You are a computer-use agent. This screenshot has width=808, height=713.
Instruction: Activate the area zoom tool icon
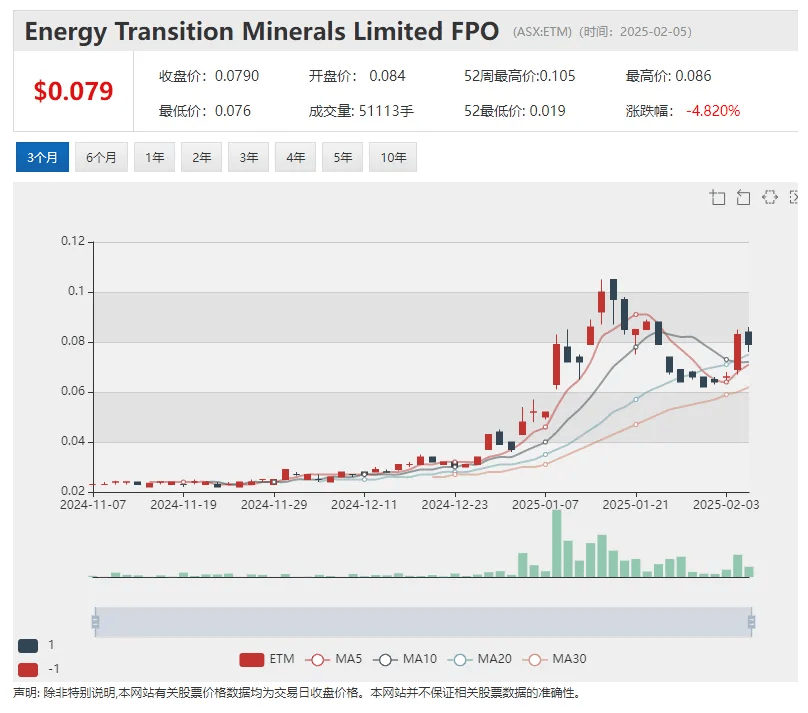point(717,197)
